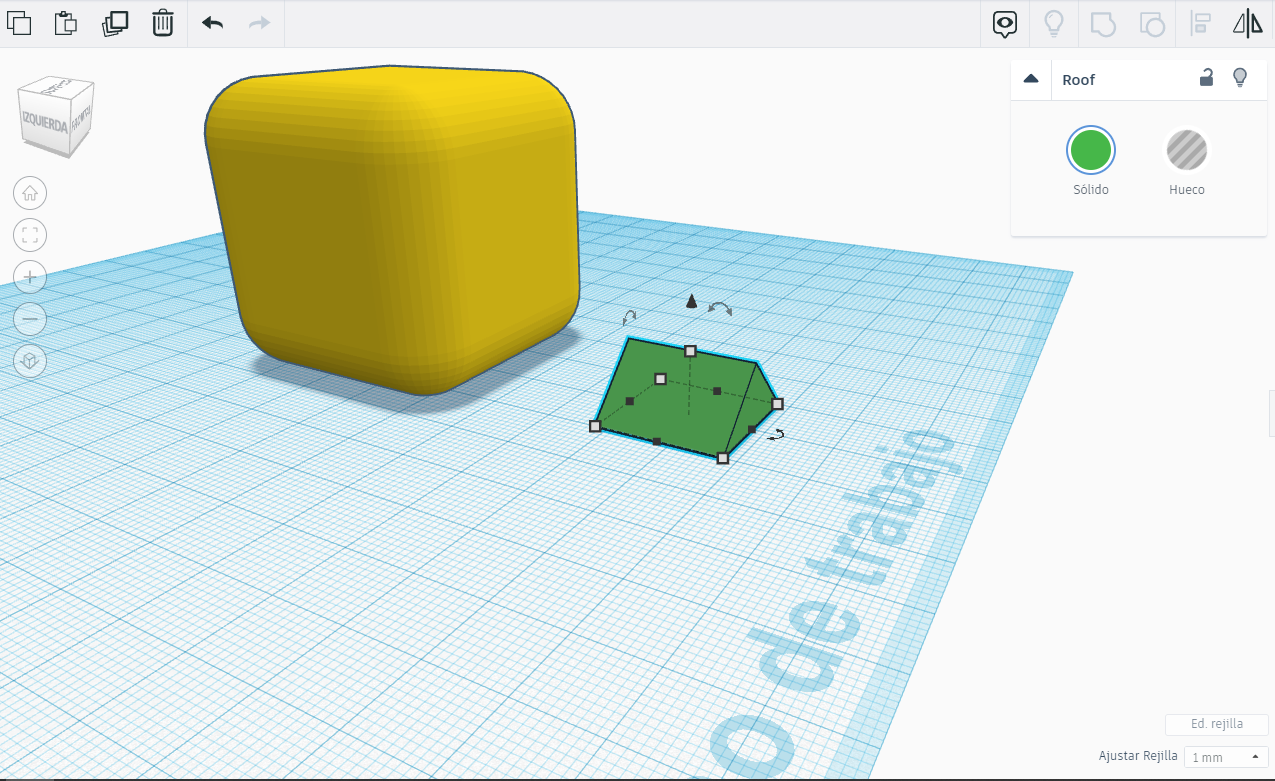Click the Ed. rejilla button
Screen dimensions: 1275x781
[x=1217, y=724]
